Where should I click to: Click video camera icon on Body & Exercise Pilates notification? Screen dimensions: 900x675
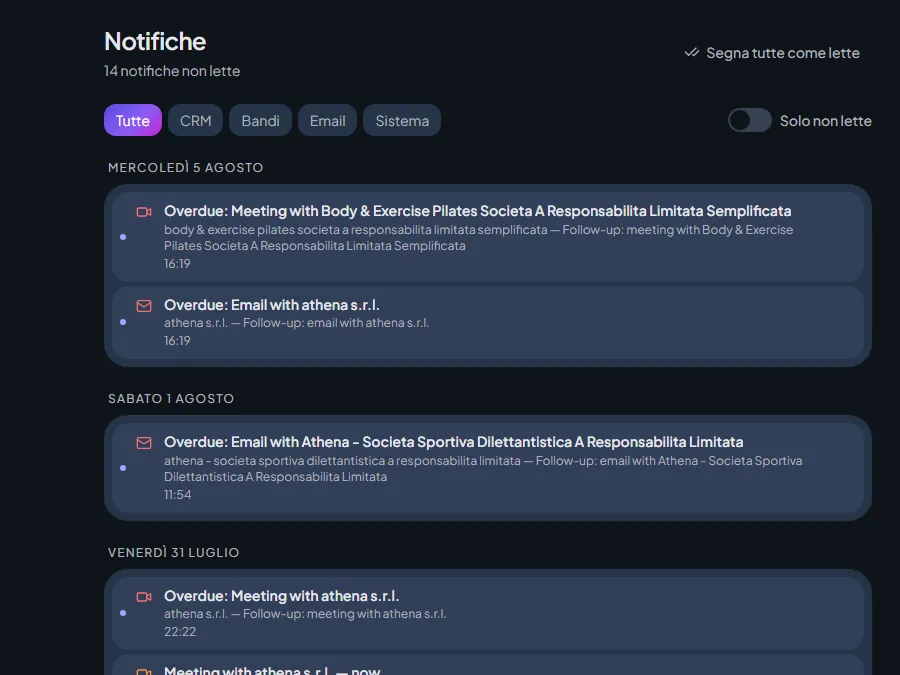144,212
